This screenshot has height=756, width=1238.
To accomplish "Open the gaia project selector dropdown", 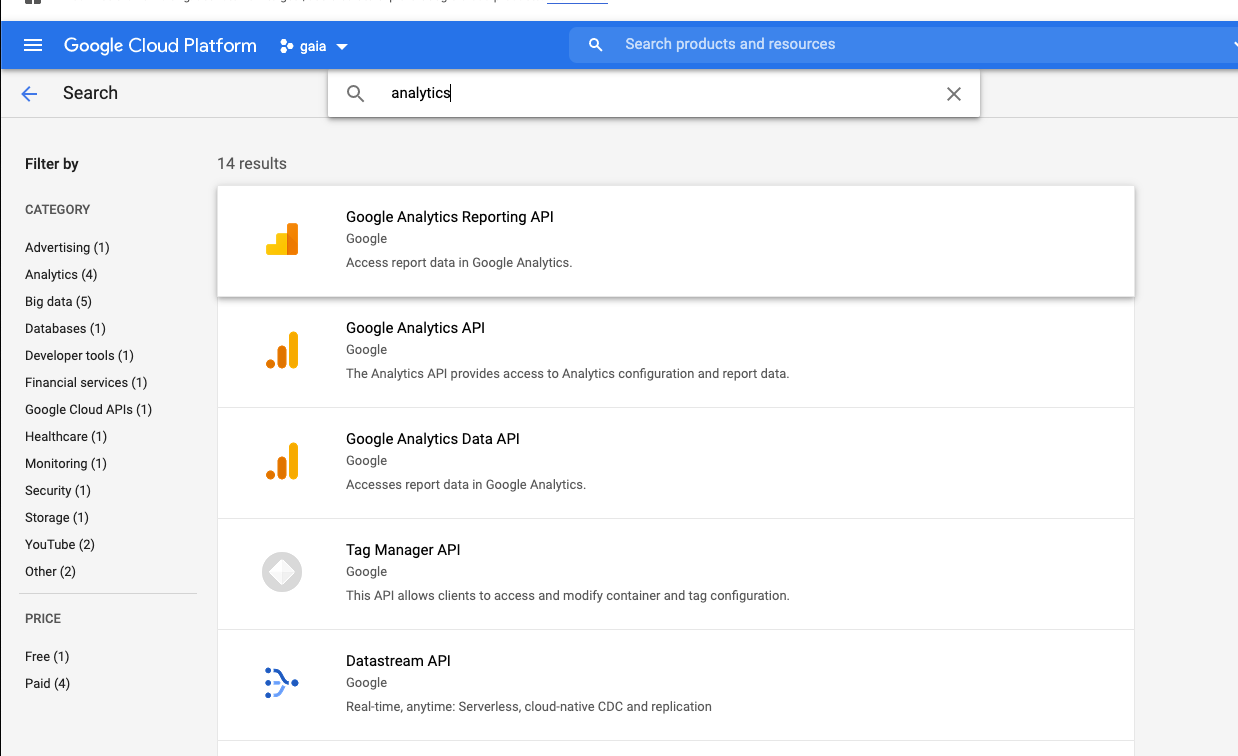I will [x=314, y=46].
